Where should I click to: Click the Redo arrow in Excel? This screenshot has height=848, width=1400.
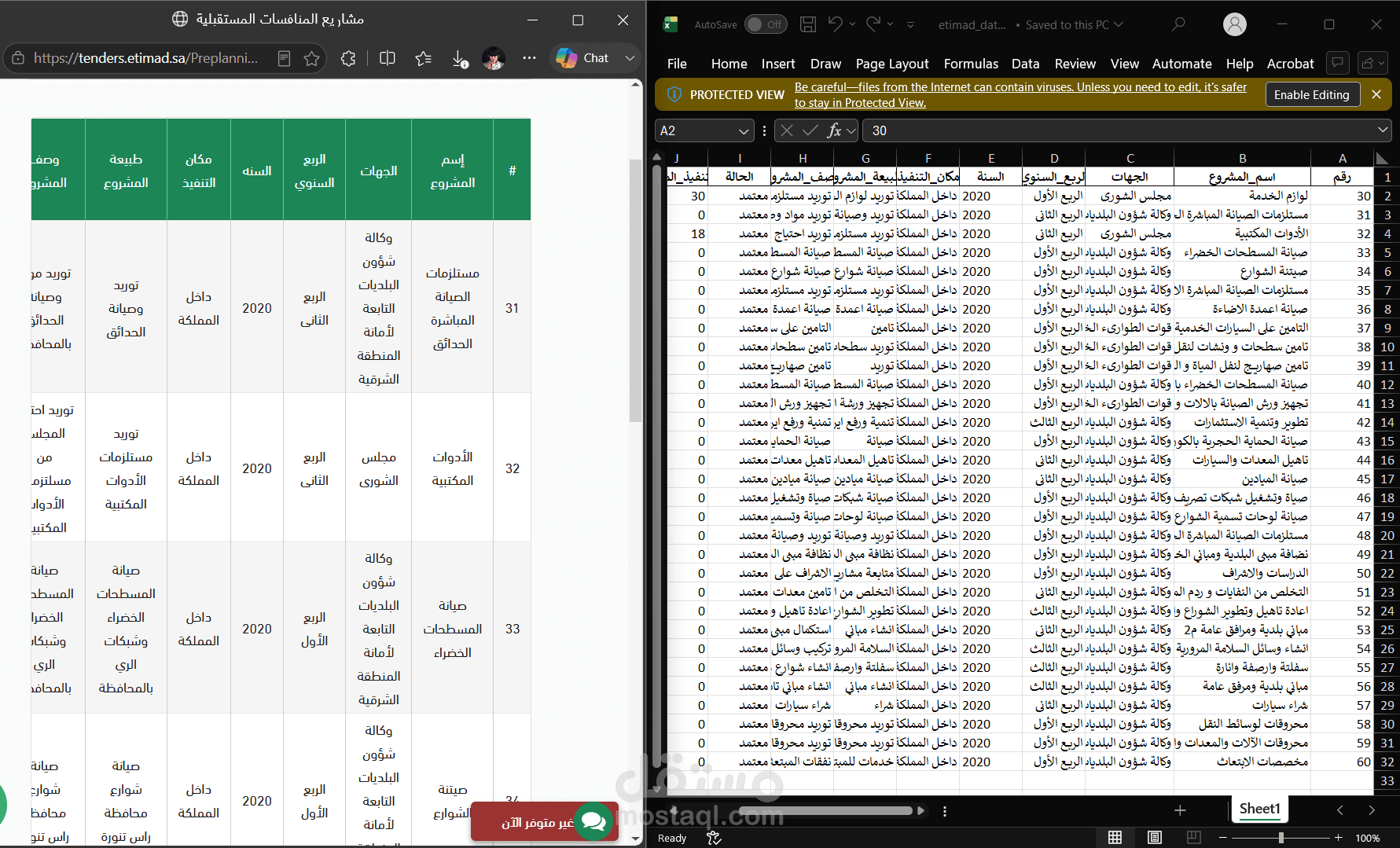point(873,24)
